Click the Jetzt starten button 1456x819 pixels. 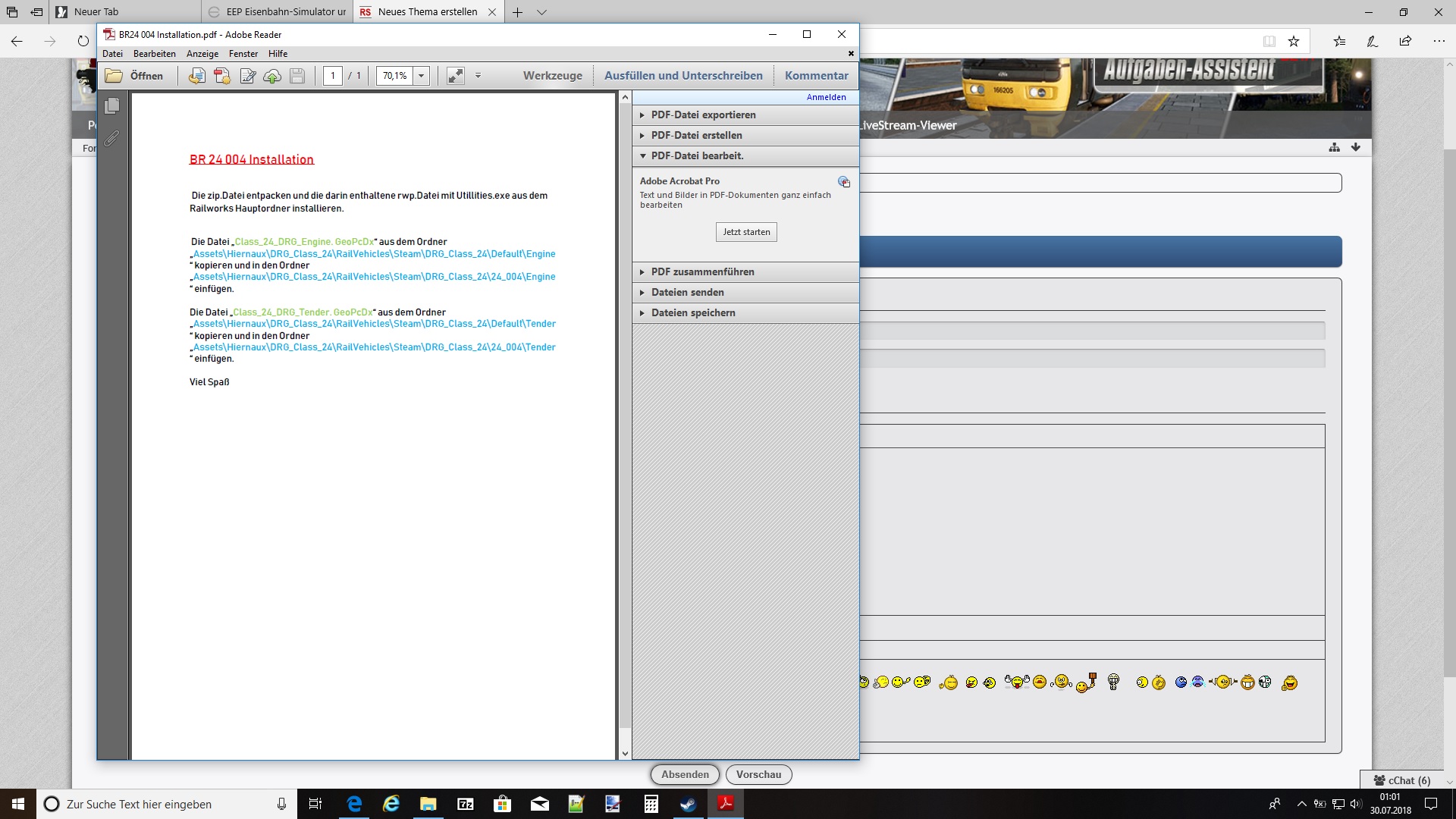(746, 232)
